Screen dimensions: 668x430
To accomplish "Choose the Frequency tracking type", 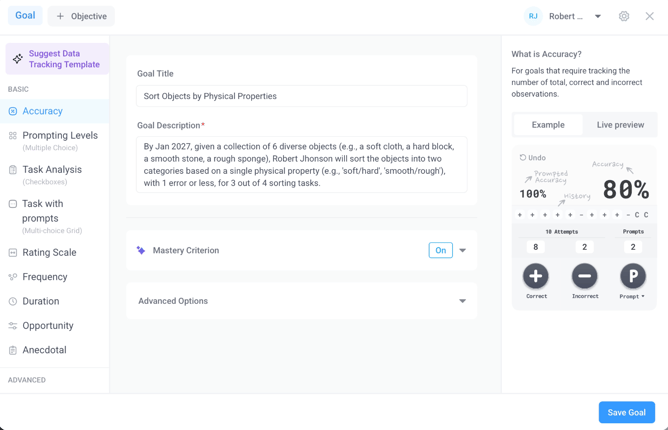I will (45, 277).
